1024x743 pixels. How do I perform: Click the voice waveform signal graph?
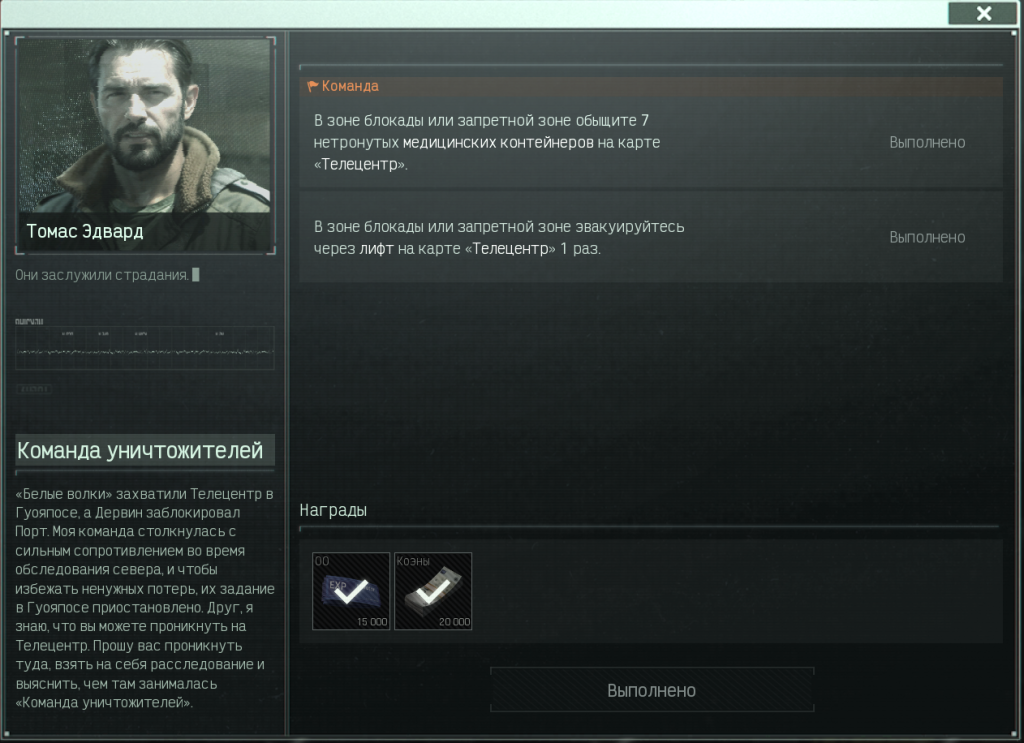pyautogui.click(x=144, y=347)
